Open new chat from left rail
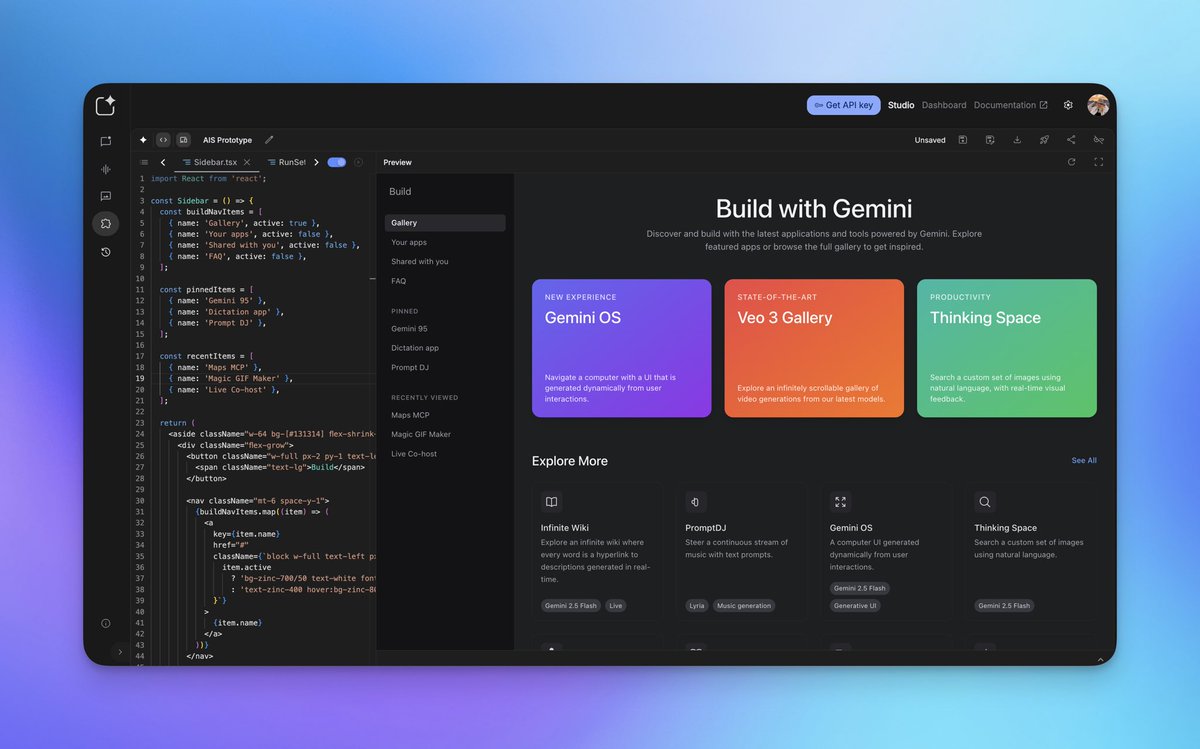Screen dimensions: 1200x749 click(105, 142)
